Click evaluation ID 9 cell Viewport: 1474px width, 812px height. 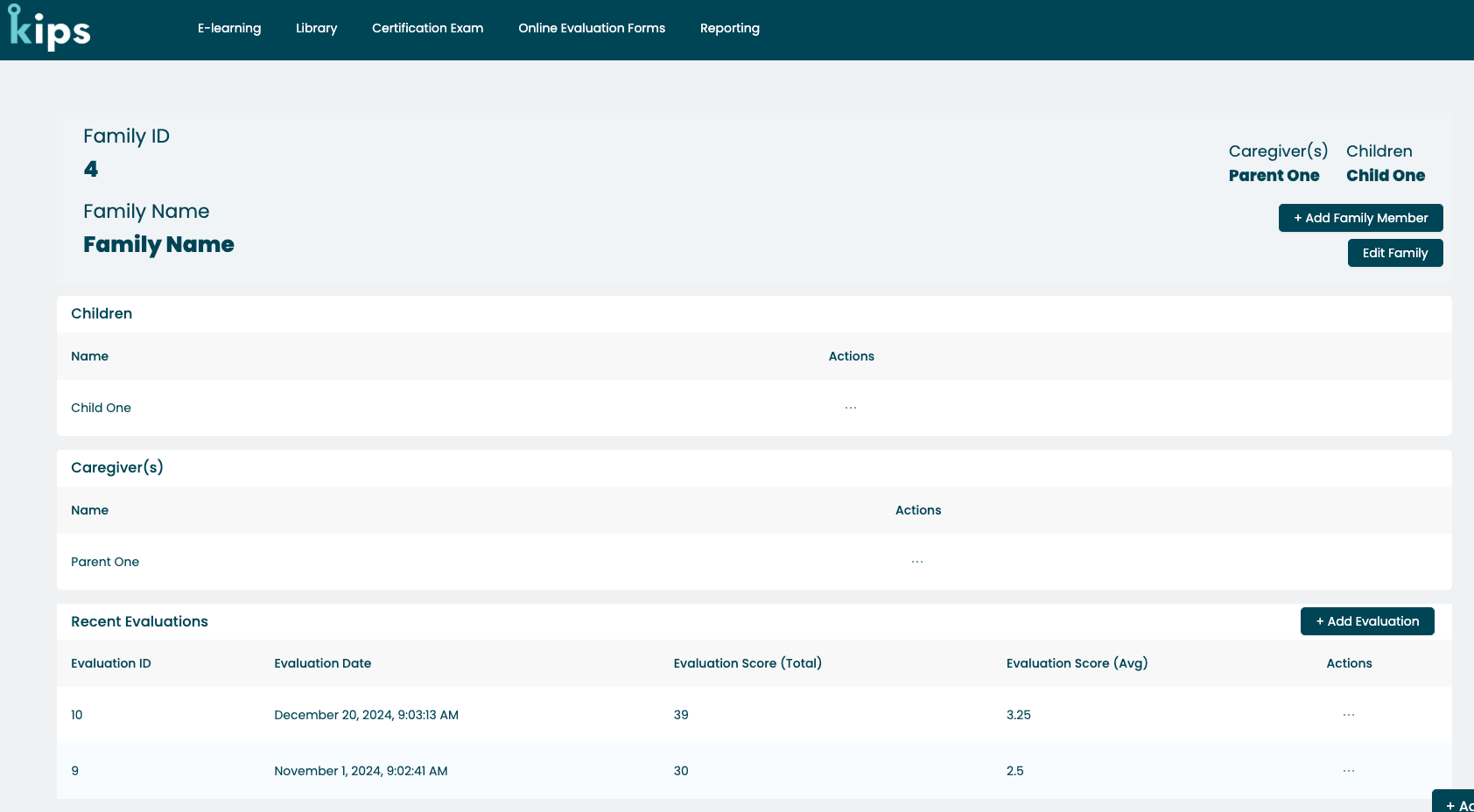(75, 771)
